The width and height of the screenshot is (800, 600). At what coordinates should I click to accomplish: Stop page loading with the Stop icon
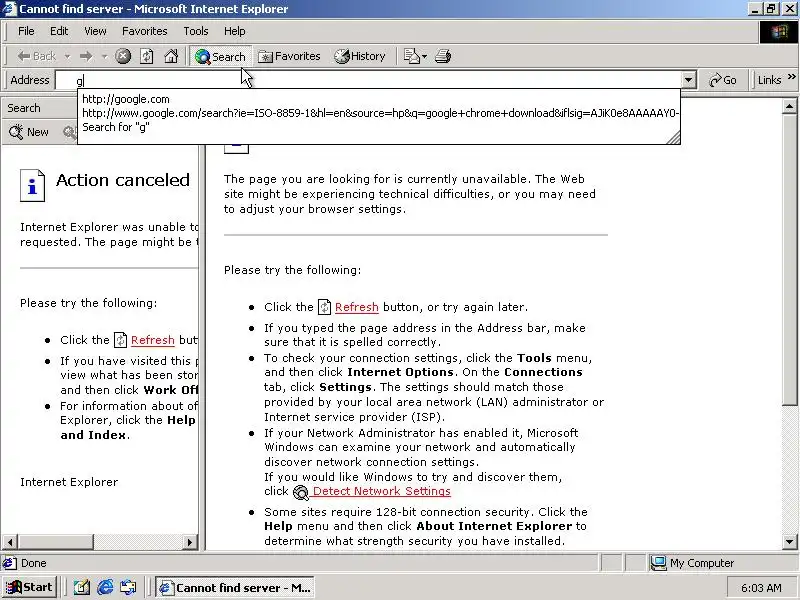[122, 56]
